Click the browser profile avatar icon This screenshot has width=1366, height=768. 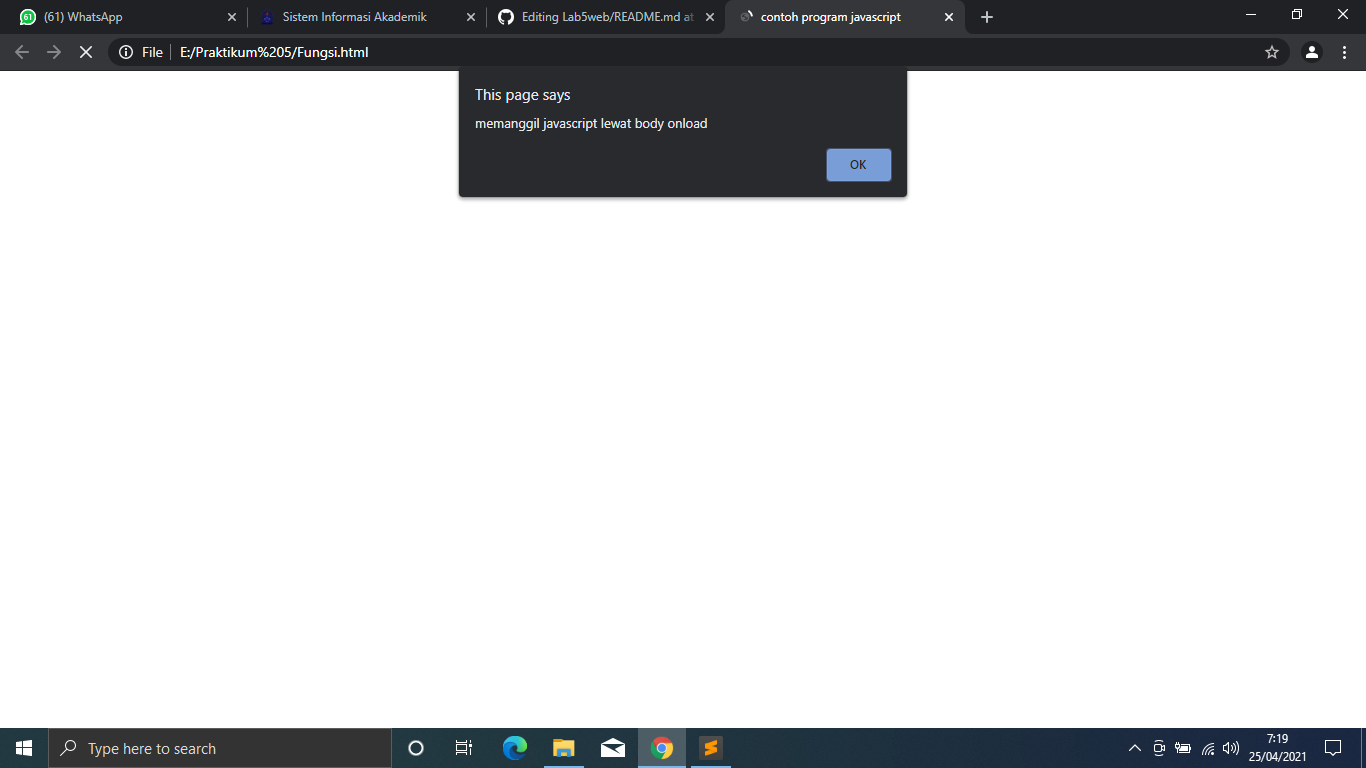pyautogui.click(x=1312, y=51)
